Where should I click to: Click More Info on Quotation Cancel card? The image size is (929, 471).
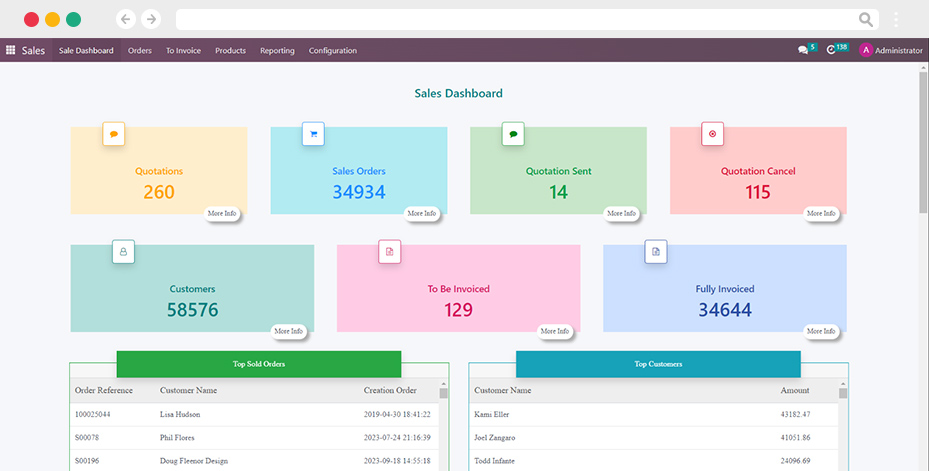coord(821,213)
